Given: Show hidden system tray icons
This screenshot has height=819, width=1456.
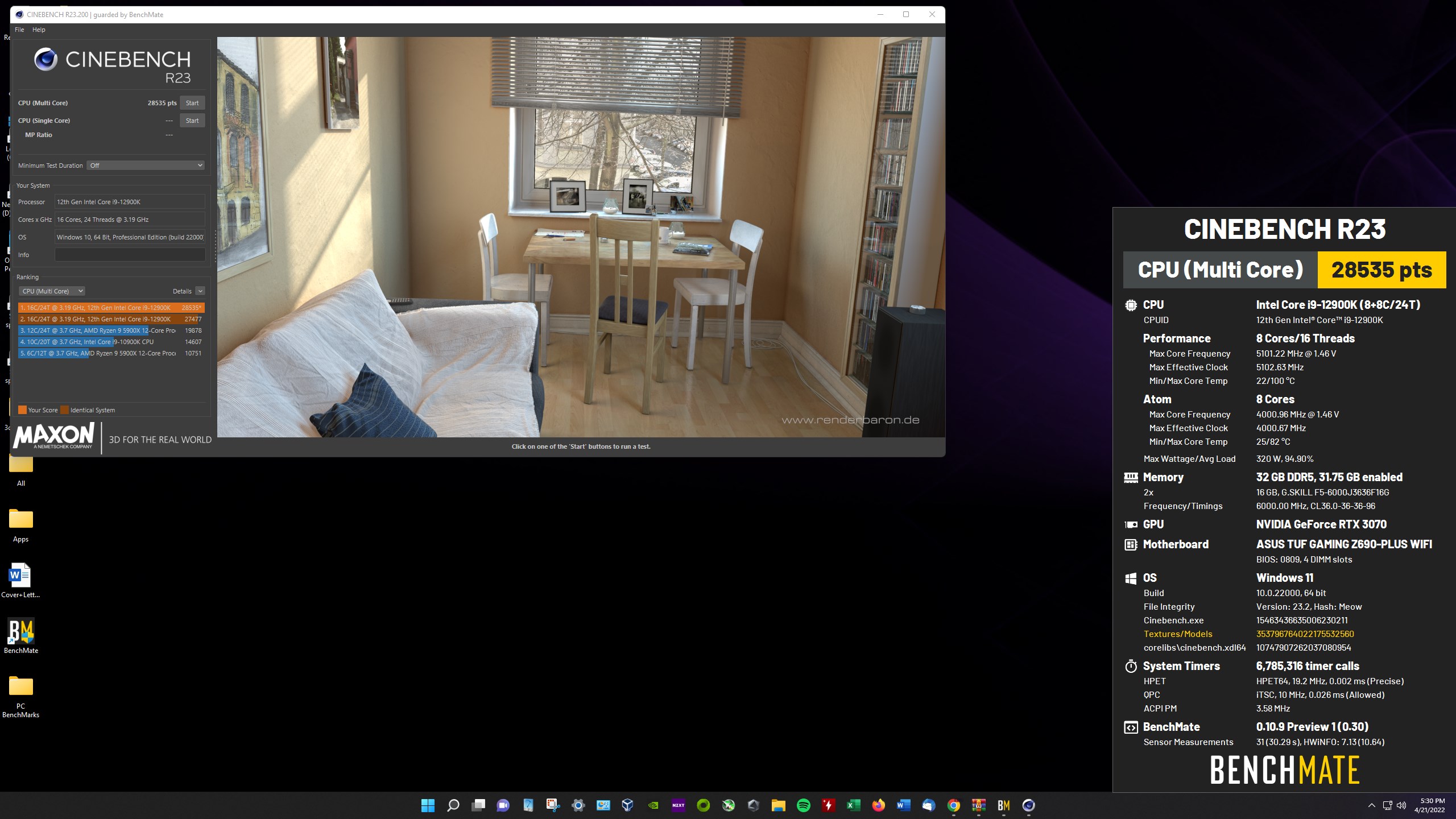Looking at the screenshot, I should click(1371, 805).
